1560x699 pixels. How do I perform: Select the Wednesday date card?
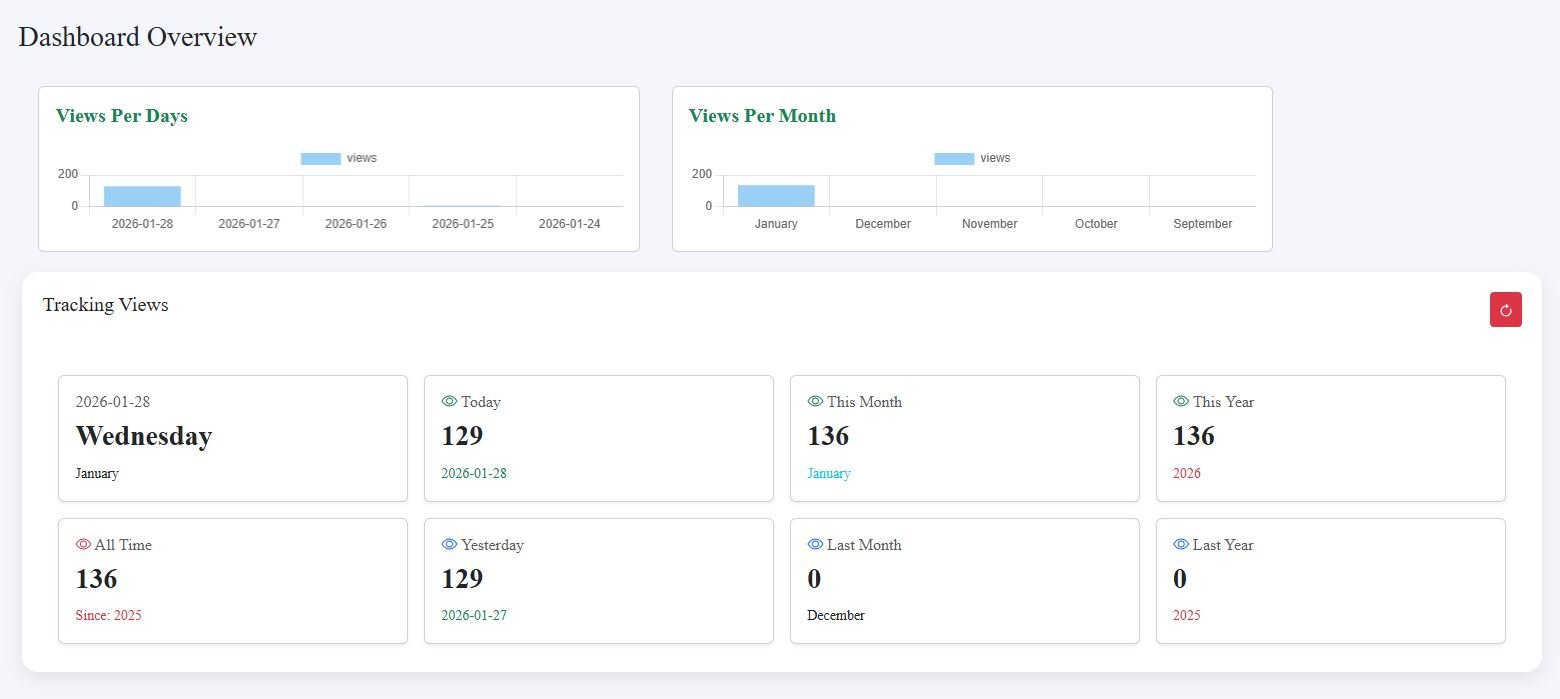point(232,438)
